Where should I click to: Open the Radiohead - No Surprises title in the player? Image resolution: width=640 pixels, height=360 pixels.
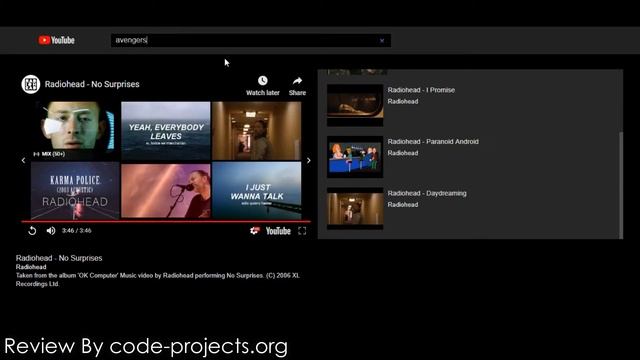click(92, 84)
